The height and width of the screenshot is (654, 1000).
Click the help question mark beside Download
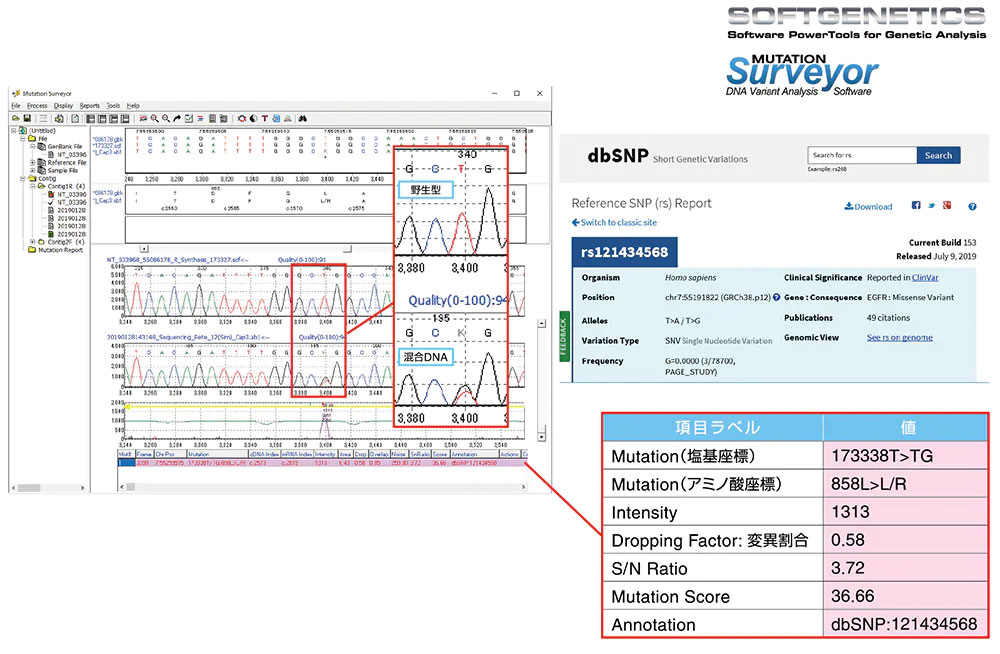pos(972,206)
